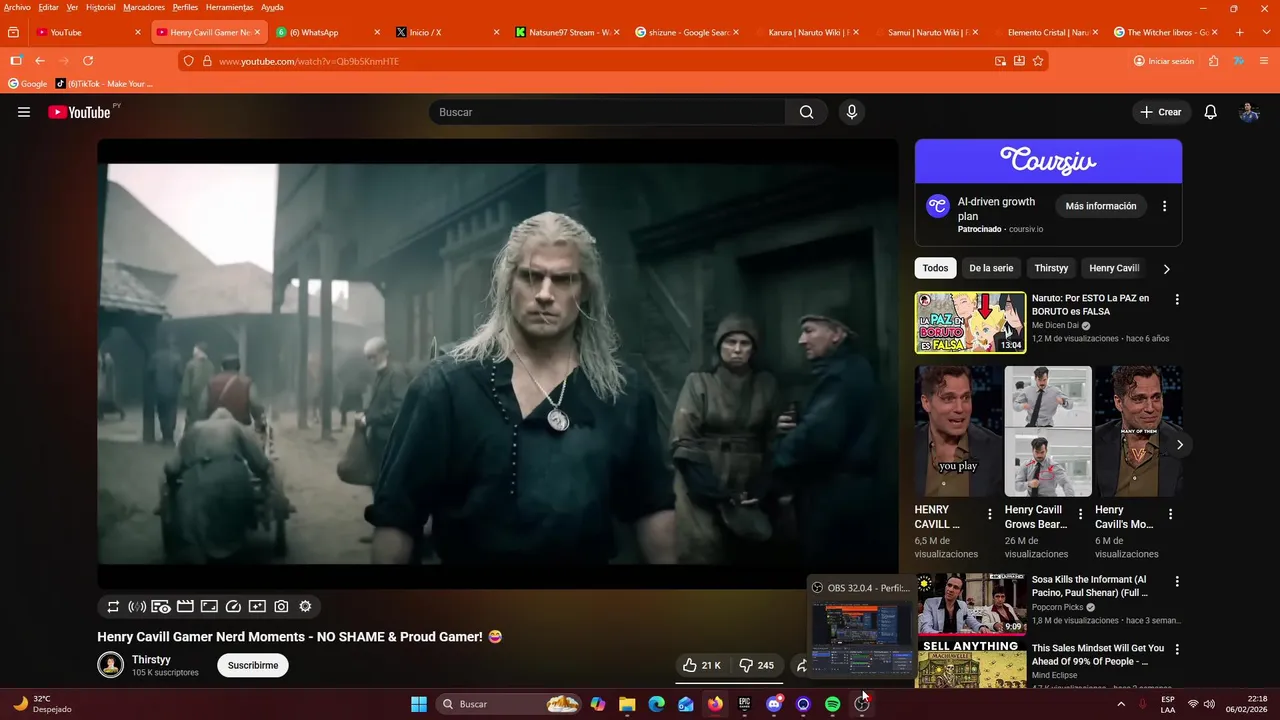Image resolution: width=1280 pixels, height=720 pixels.
Task: Open the Thirstyy channel name link
Action: [x=151, y=660]
